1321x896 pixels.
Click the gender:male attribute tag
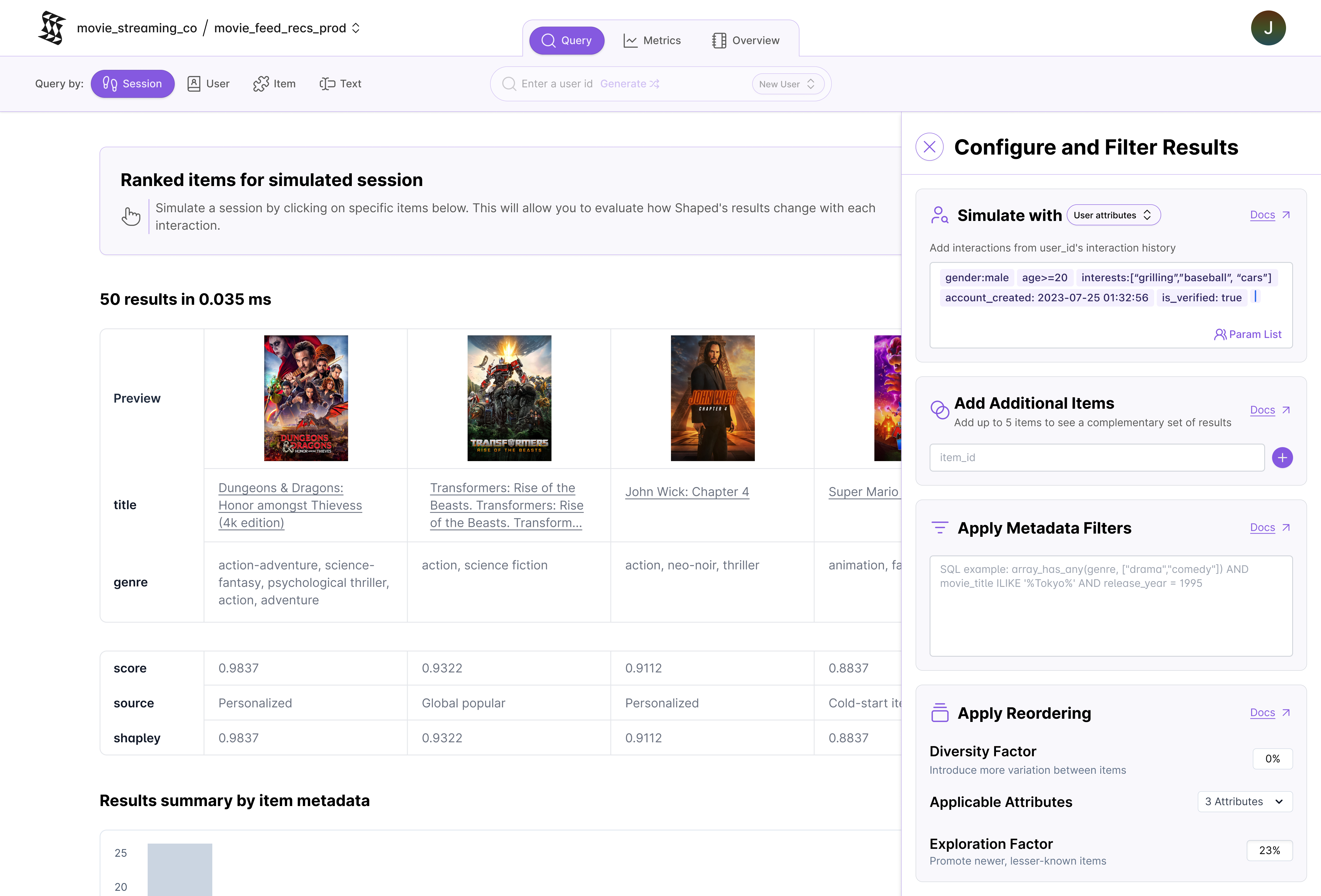point(976,277)
